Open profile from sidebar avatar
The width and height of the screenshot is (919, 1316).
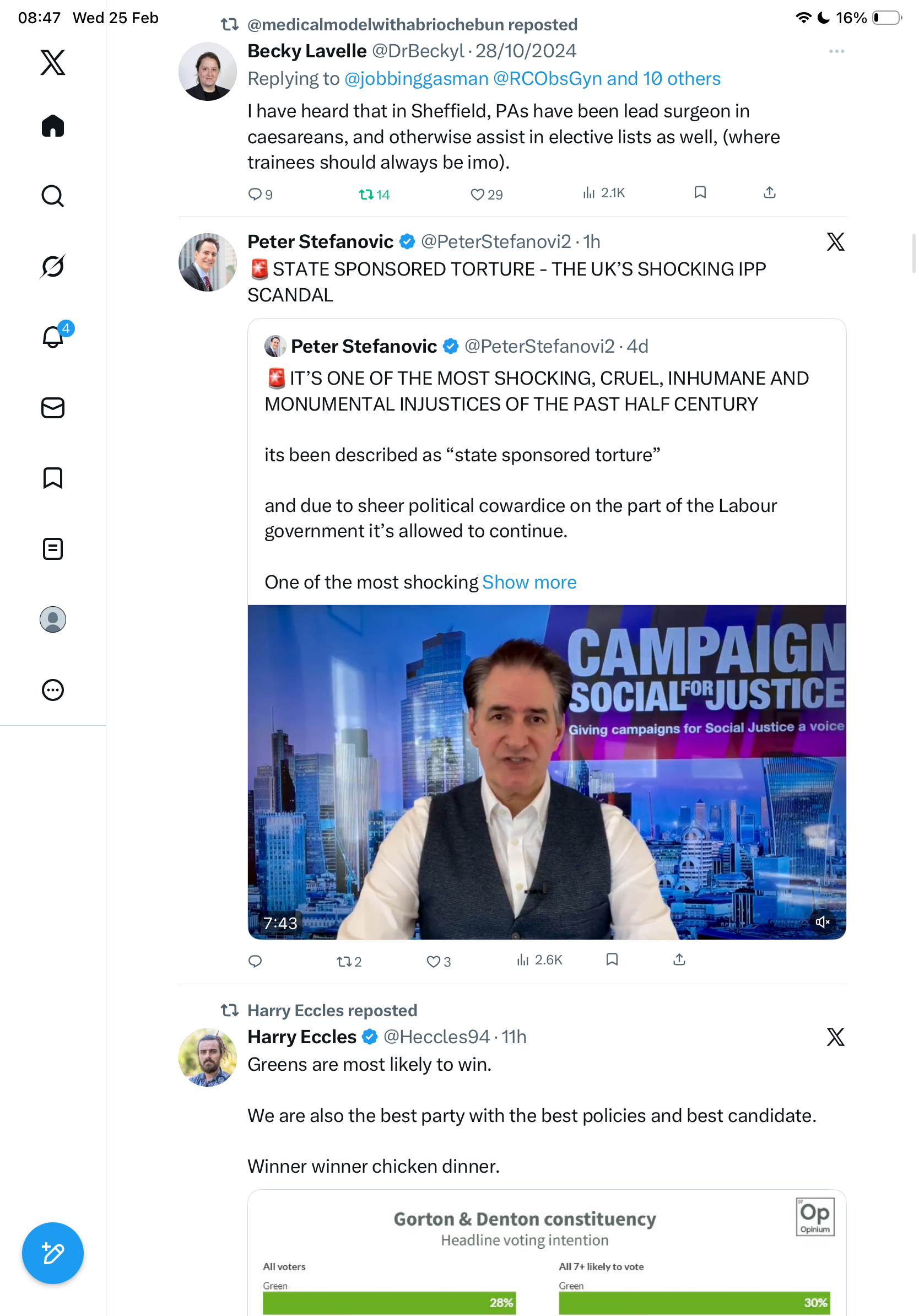pyautogui.click(x=53, y=619)
